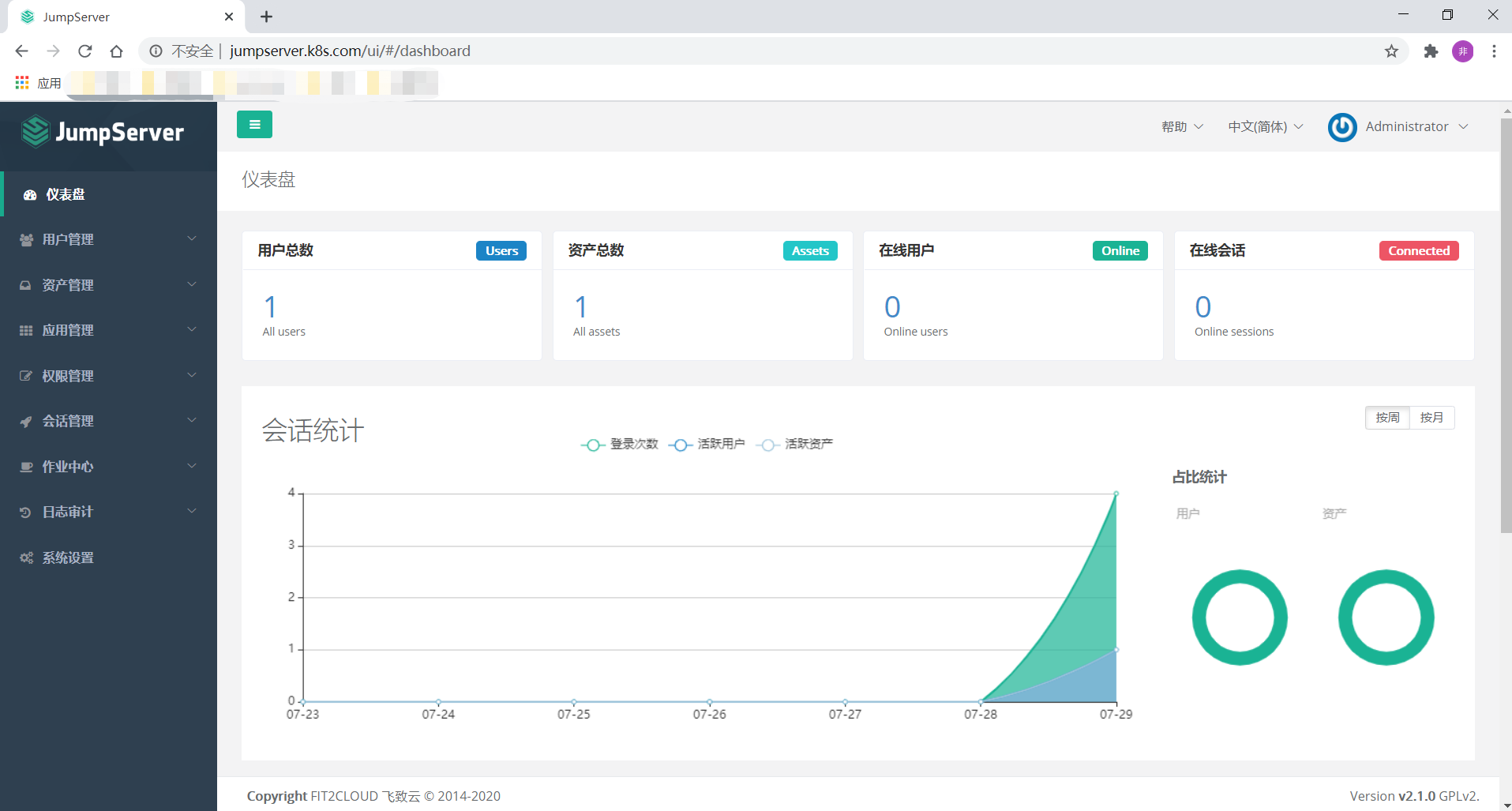This screenshot has height=811, width=1512.
Task: Expand 日志审计 chevron in sidebar
Action: [x=192, y=511]
